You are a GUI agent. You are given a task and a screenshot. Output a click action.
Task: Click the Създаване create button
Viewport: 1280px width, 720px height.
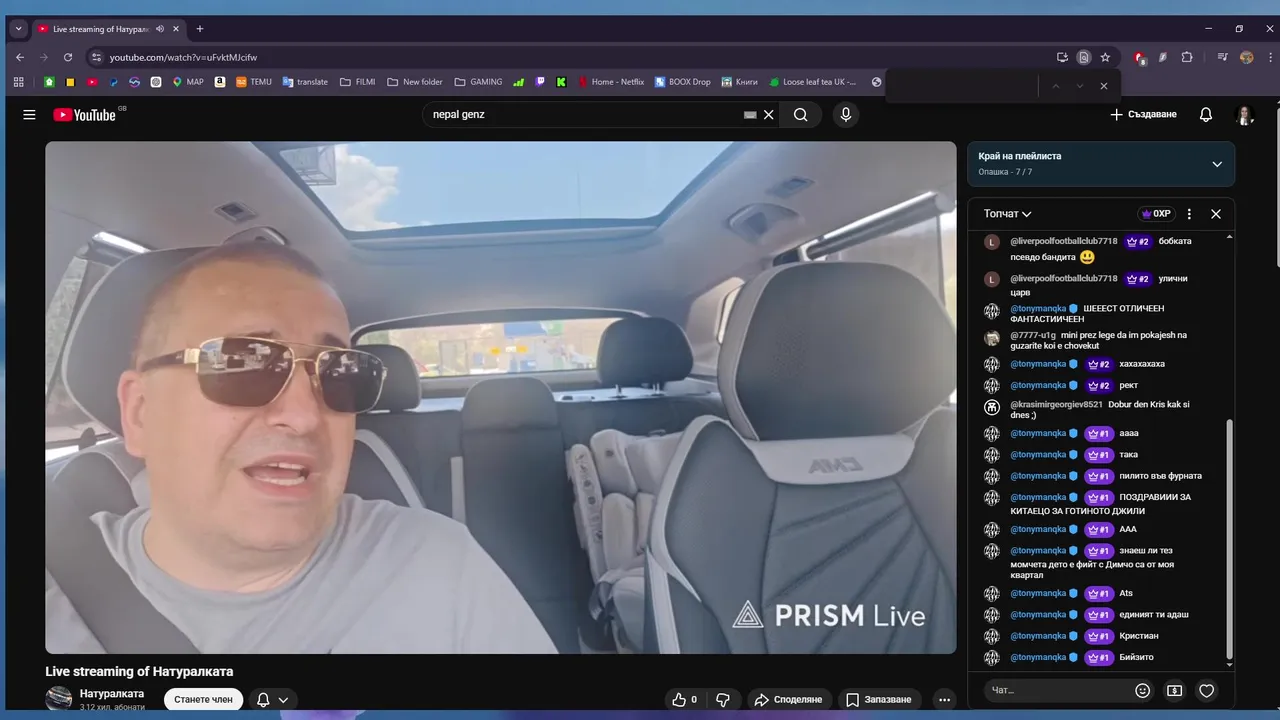tap(1143, 115)
